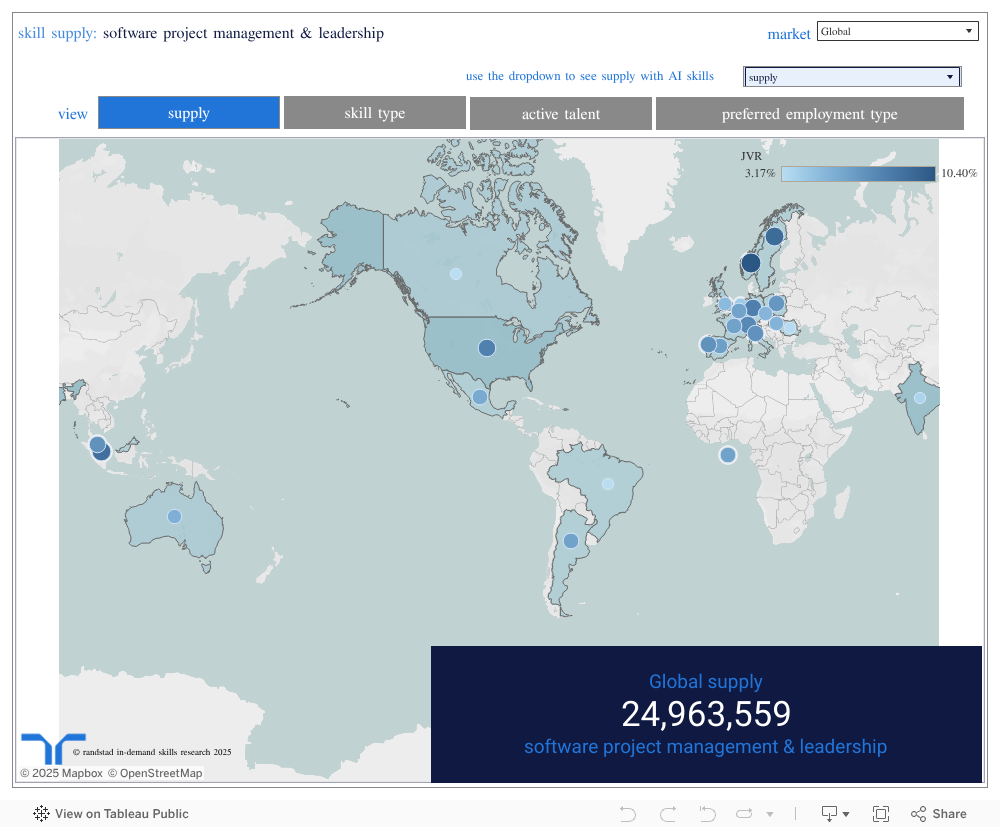1000x827 pixels.
Task: Open the supply dropdown to see AI skills
Action: [851, 76]
